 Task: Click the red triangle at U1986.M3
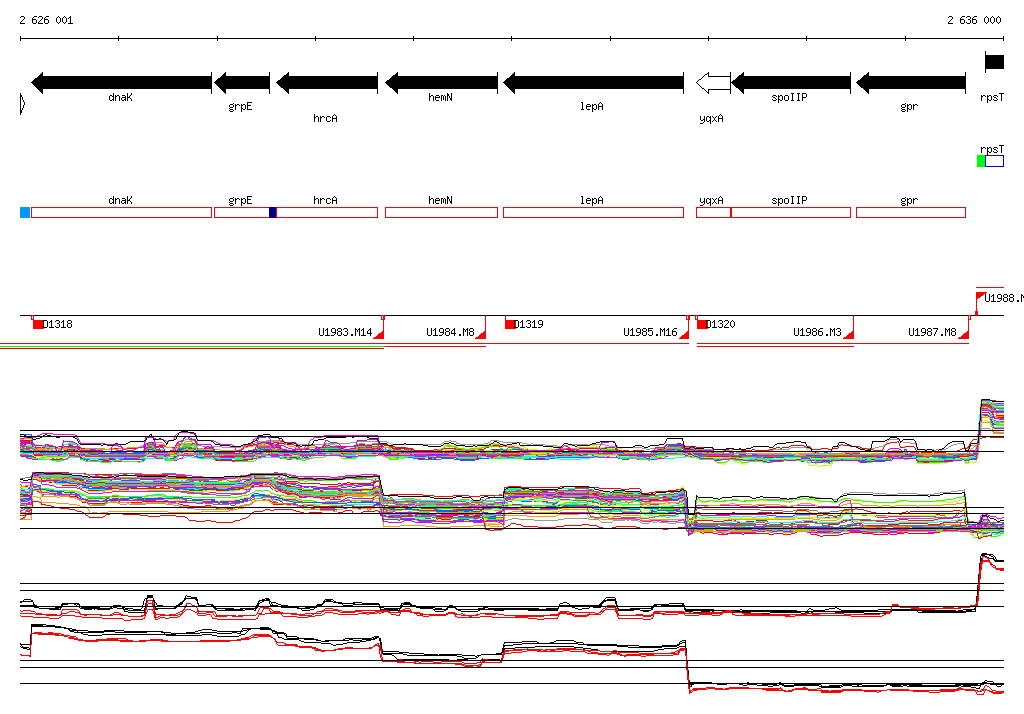(848, 334)
